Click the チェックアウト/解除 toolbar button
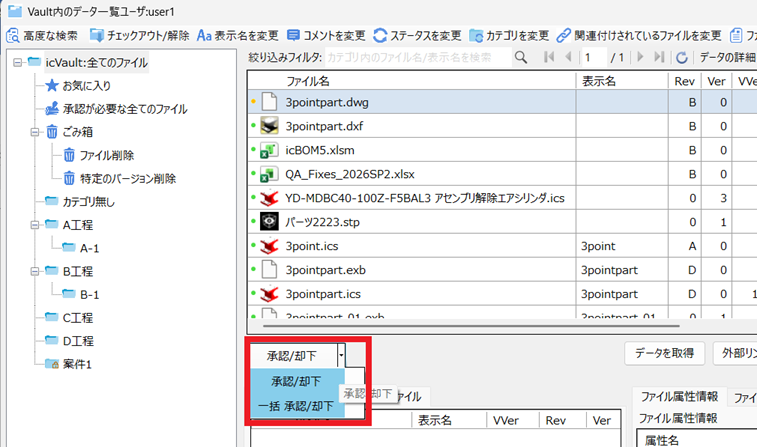The width and height of the screenshot is (757, 447). click(x=140, y=36)
